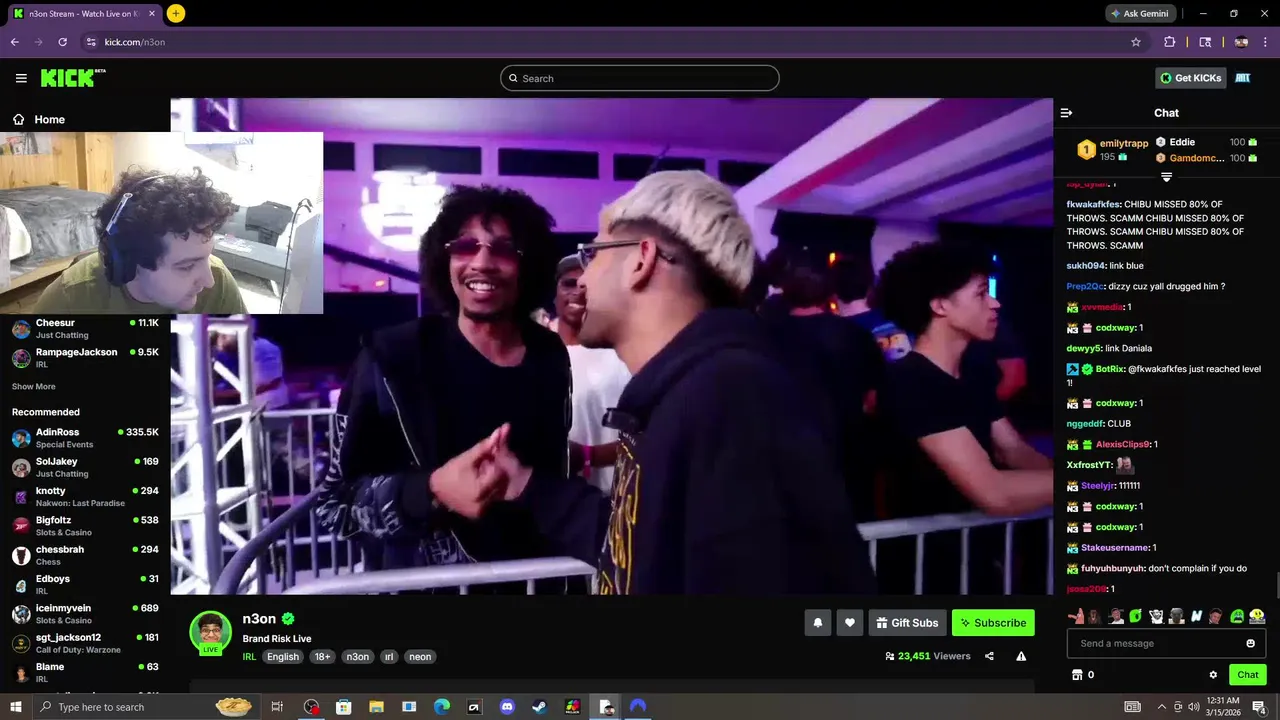Open Steam from taskbar
The height and width of the screenshot is (720, 1280).
pyautogui.click(x=539, y=707)
